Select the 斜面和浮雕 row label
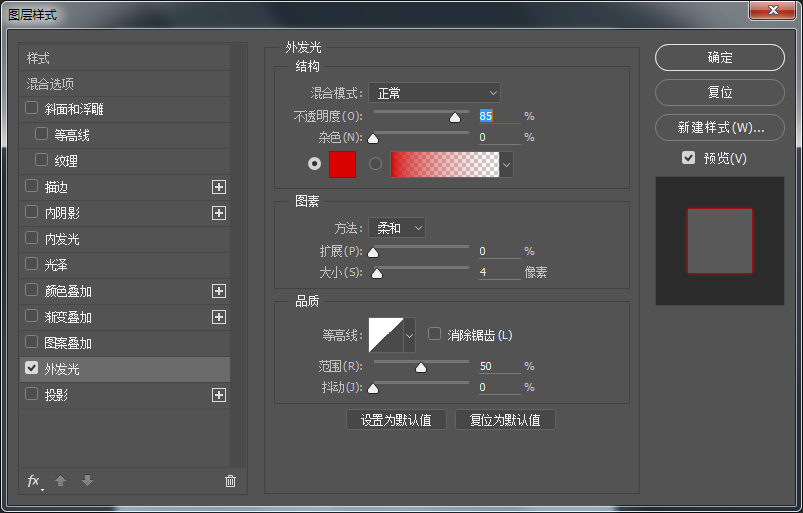This screenshot has height=513, width=803. pyautogui.click(x=74, y=109)
